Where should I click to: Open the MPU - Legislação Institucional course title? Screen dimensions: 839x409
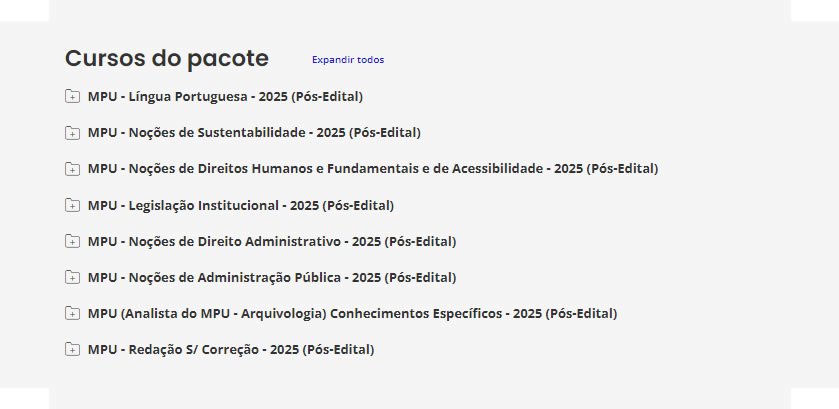241,206
